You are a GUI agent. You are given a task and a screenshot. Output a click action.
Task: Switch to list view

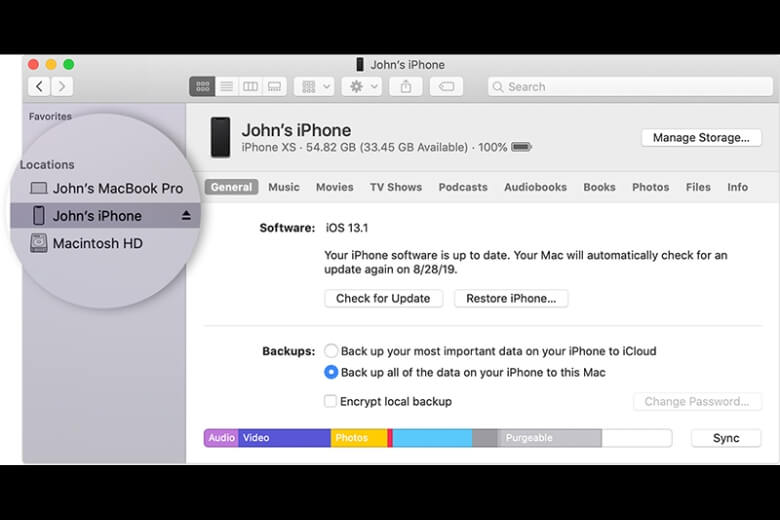tap(226, 87)
